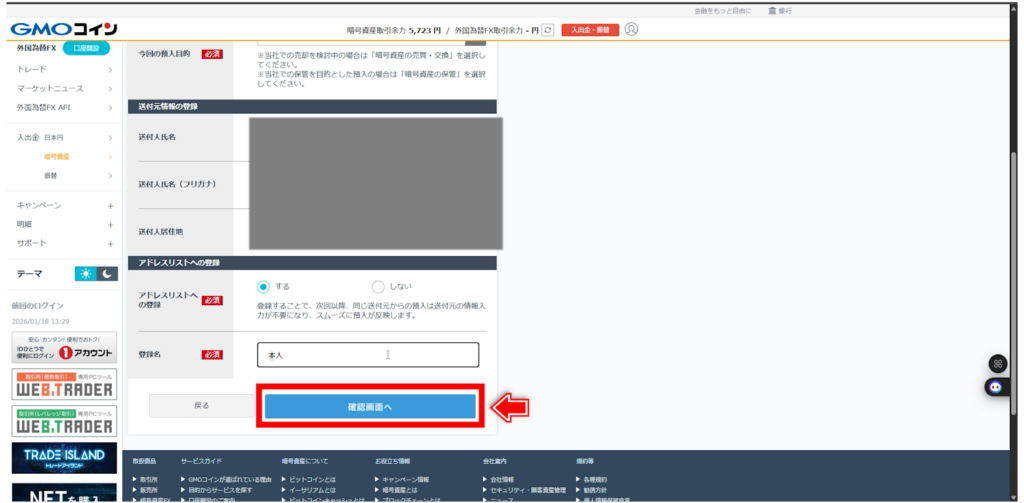1024x503 pixels.
Task: Open the Discord floating icon
Action: [x=996, y=386]
